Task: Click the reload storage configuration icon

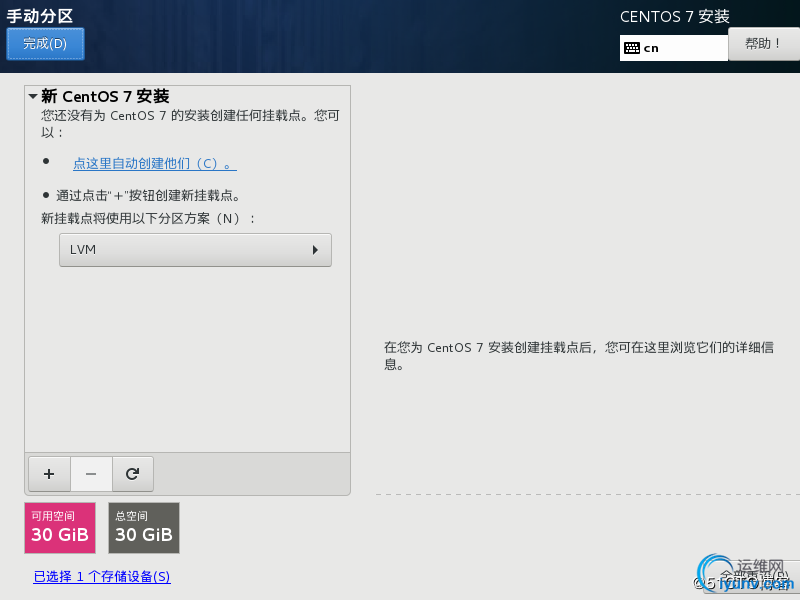Action: [133, 474]
